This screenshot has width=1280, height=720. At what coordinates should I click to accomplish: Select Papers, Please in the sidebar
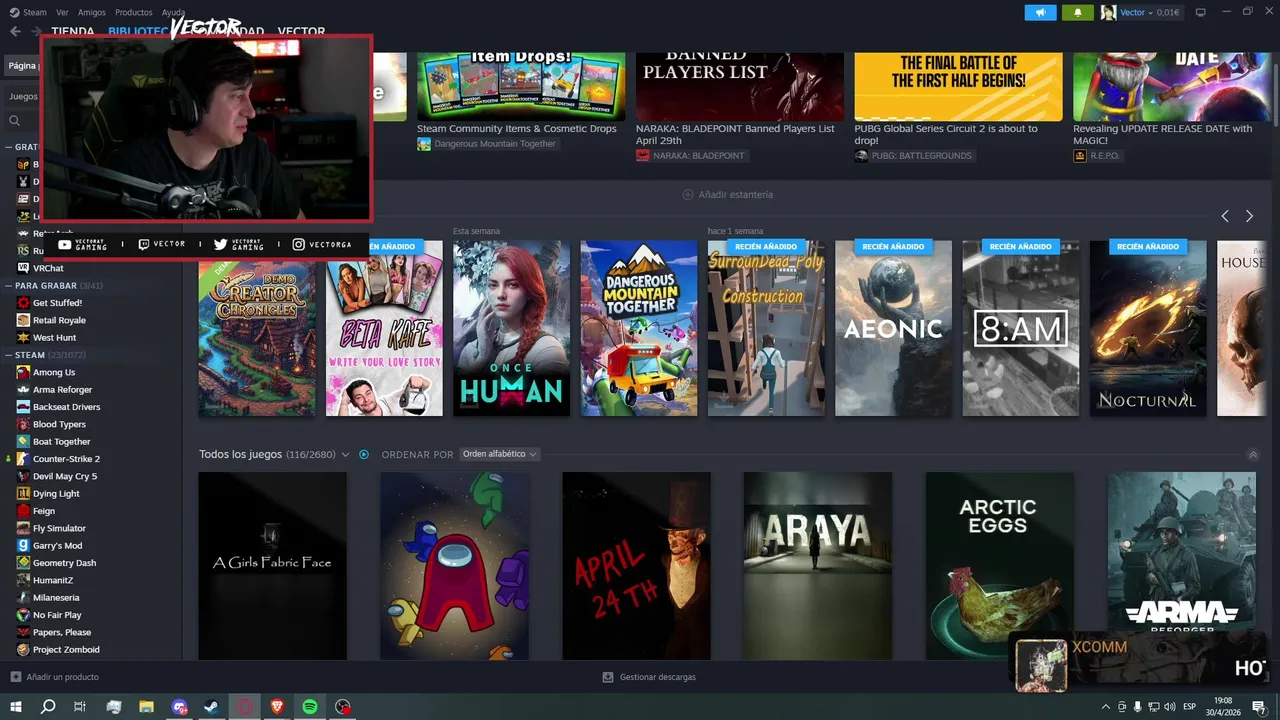click(x=62, y=633)
